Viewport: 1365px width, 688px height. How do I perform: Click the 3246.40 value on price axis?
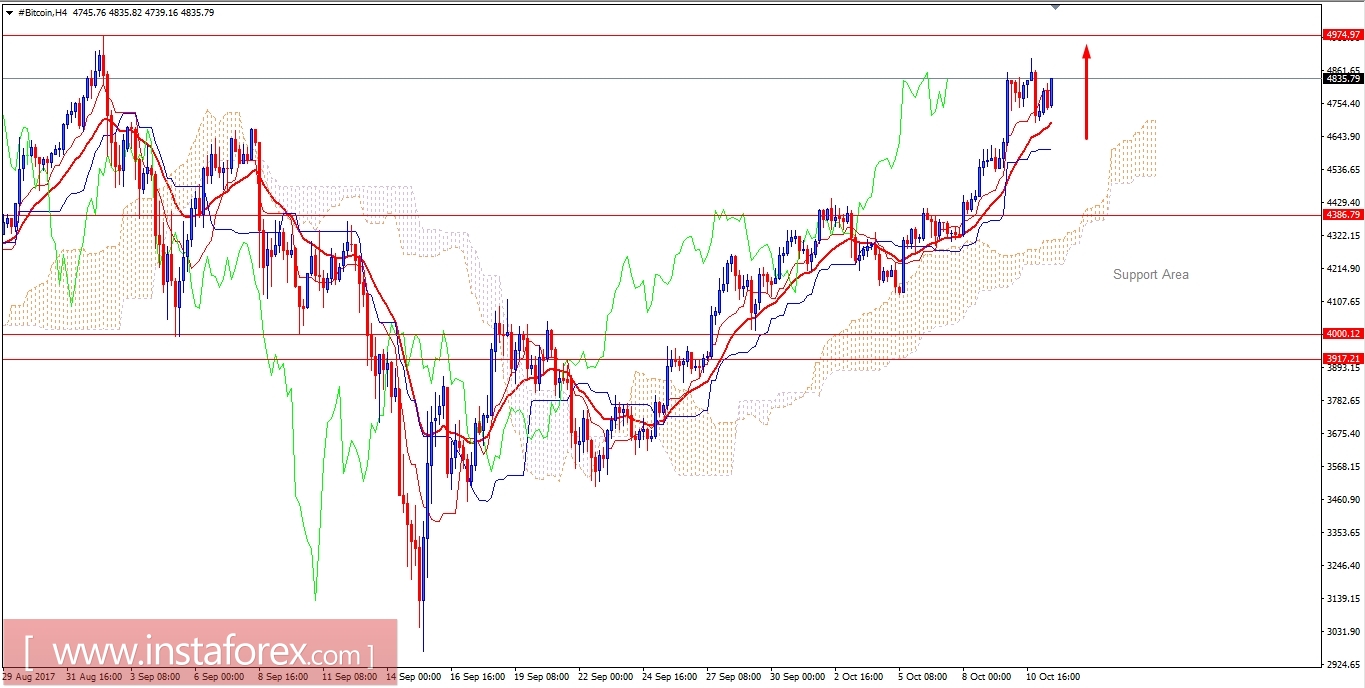point(1342,566)
